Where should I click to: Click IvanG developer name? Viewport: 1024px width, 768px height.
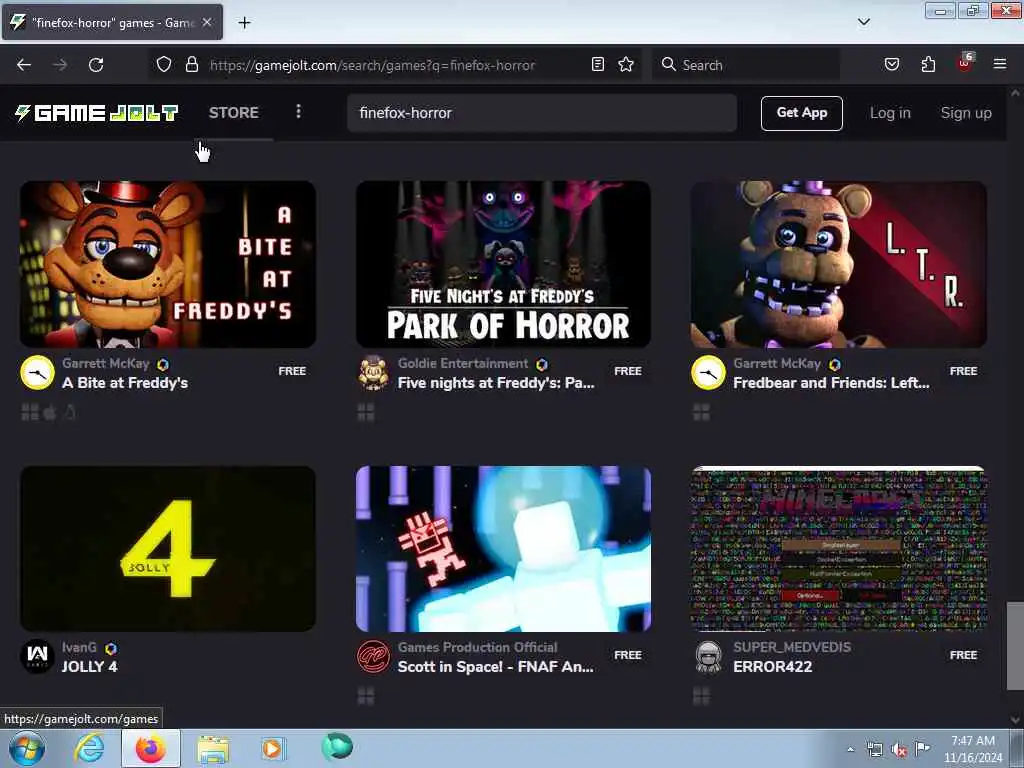point(79,647)
